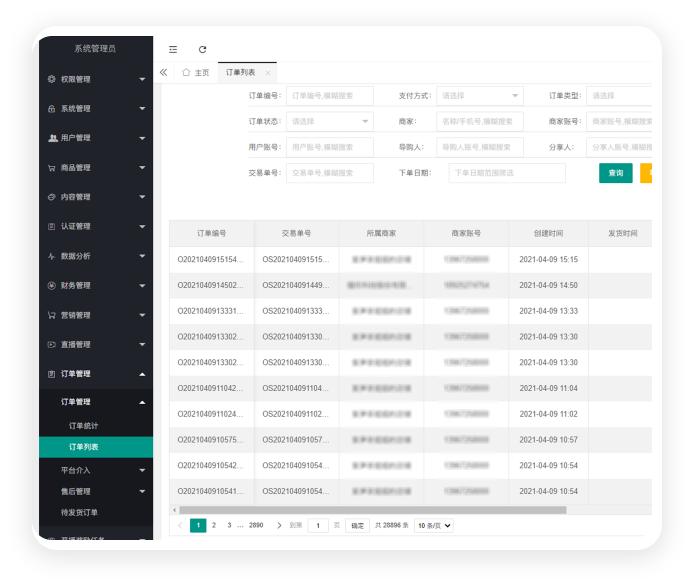Click the refresh icon in top toolbar

pyautogui.click(x=203, y=49)
